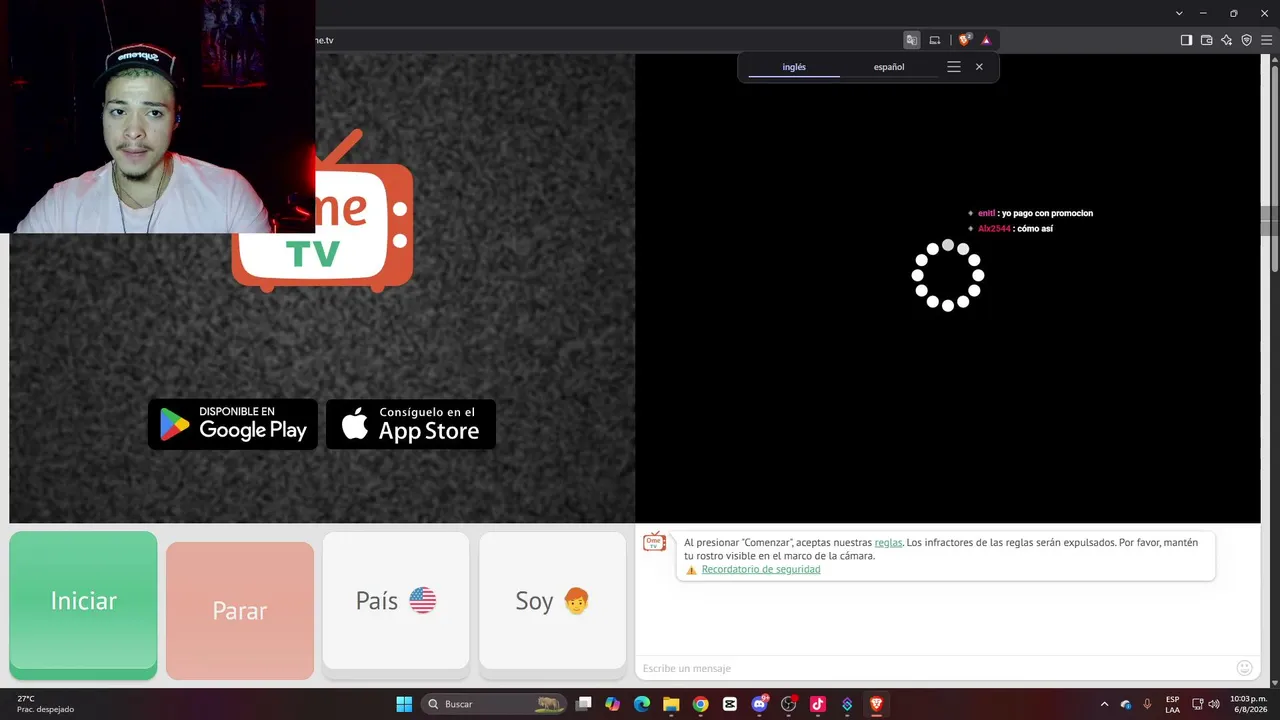This screenshot has height=720, width=1280.
Task: Open the Brave VPN shield icon
Action: click(x=1246, y=40)
